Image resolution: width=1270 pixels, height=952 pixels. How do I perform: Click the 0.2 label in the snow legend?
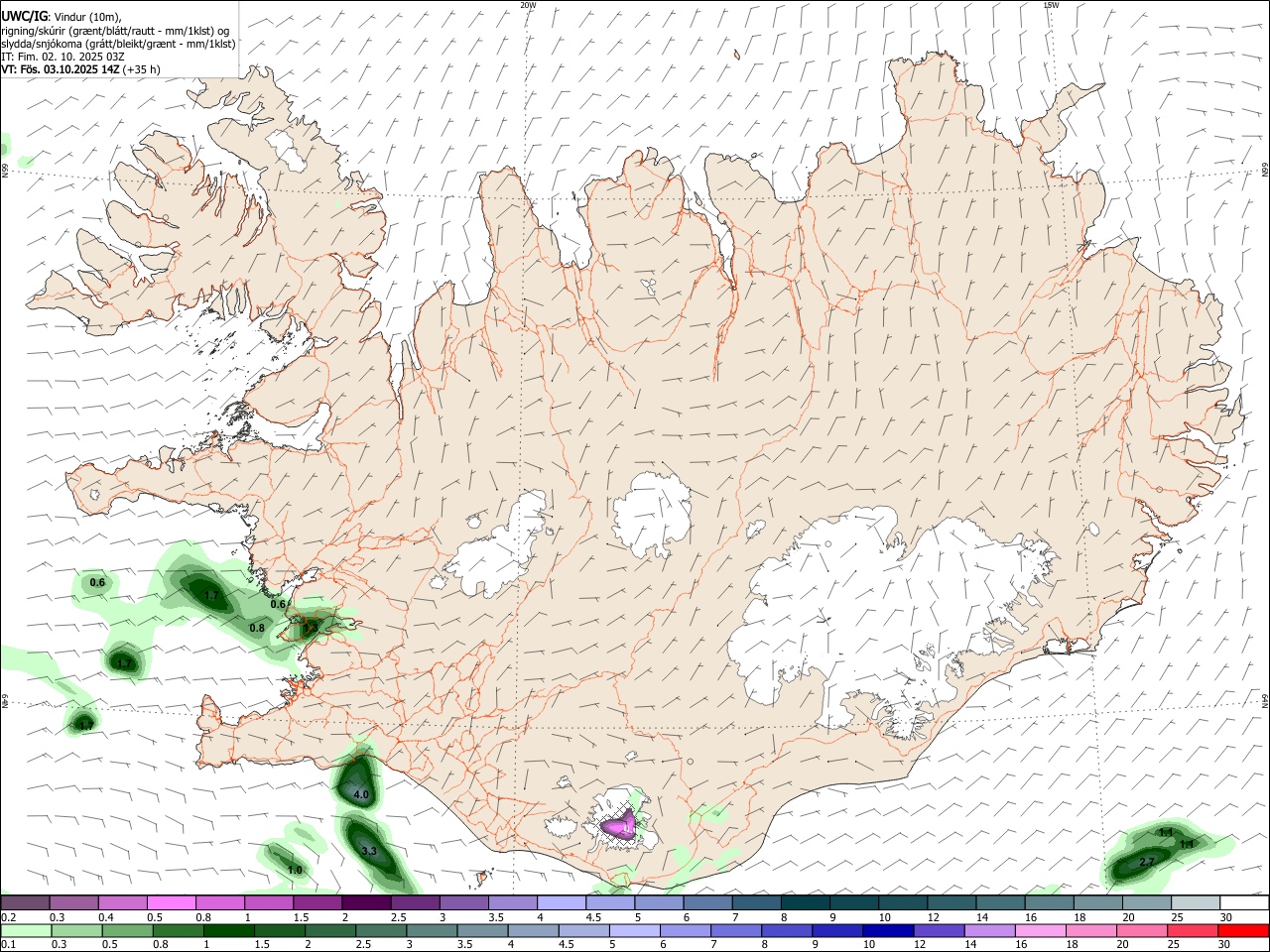[x=8, y=917]
